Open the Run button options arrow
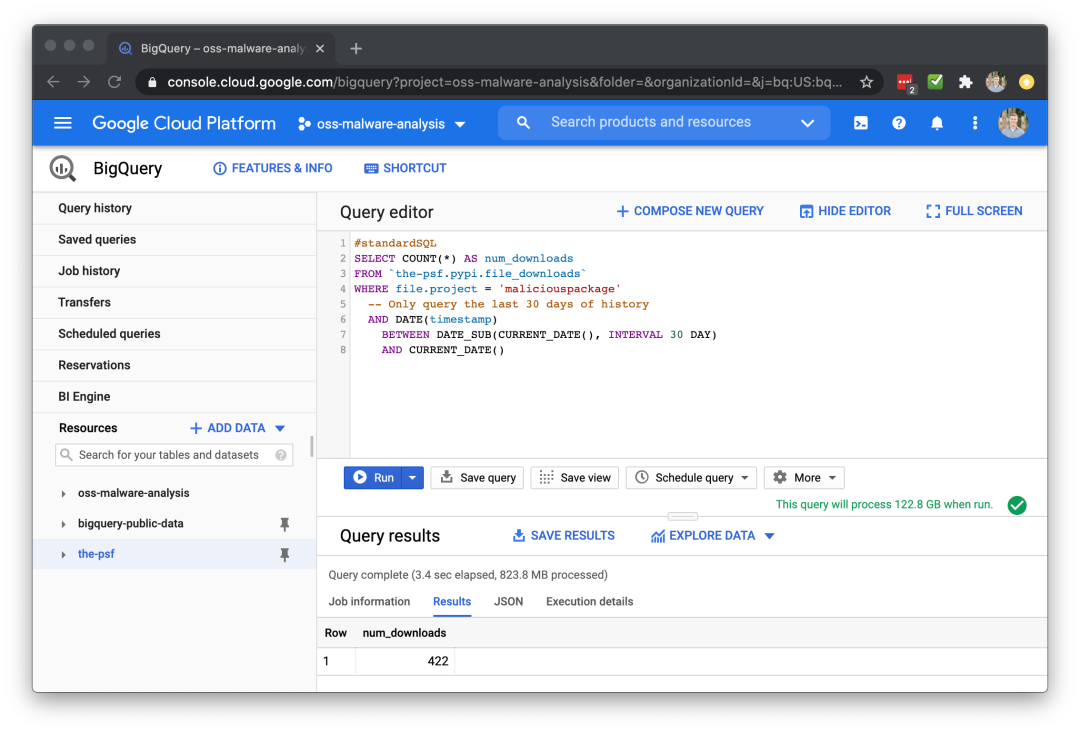The height and width of the screenshot is (732, 1080). tap(412, 478)
